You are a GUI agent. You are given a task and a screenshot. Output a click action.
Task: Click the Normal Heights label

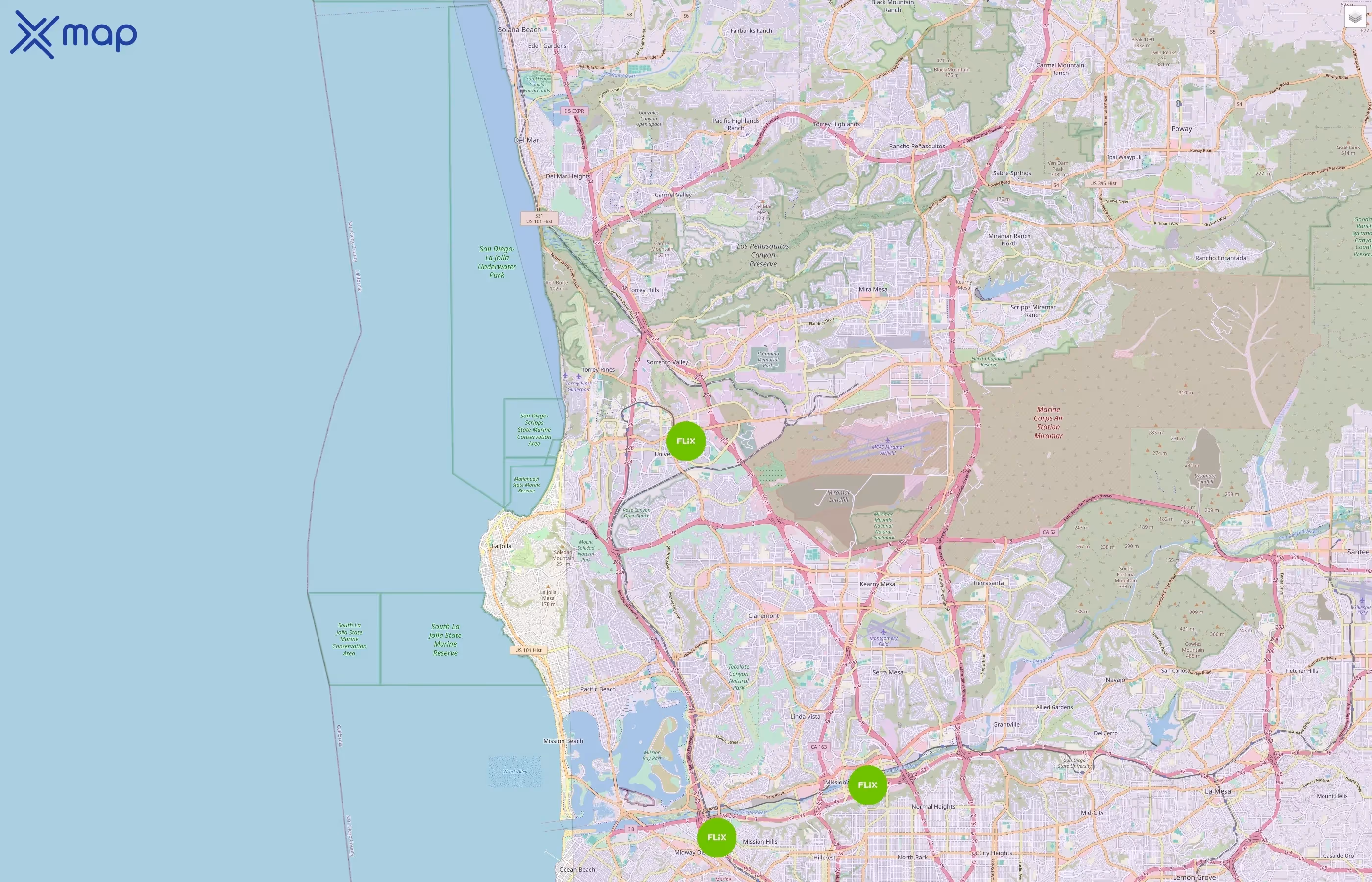(x=933, y=807)
